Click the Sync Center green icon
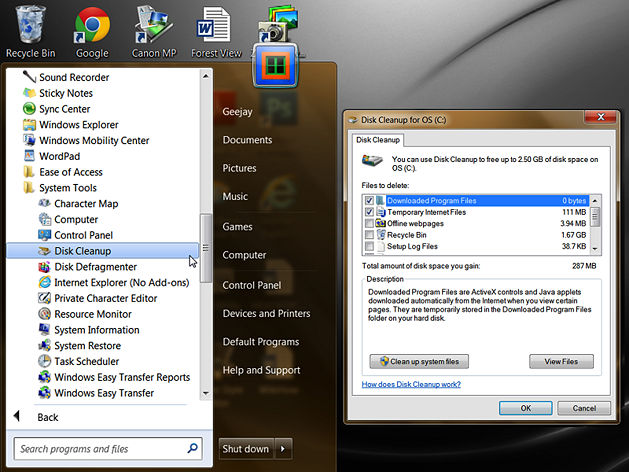The height and width of the screenshot is (472, 629). pos(29,109)
